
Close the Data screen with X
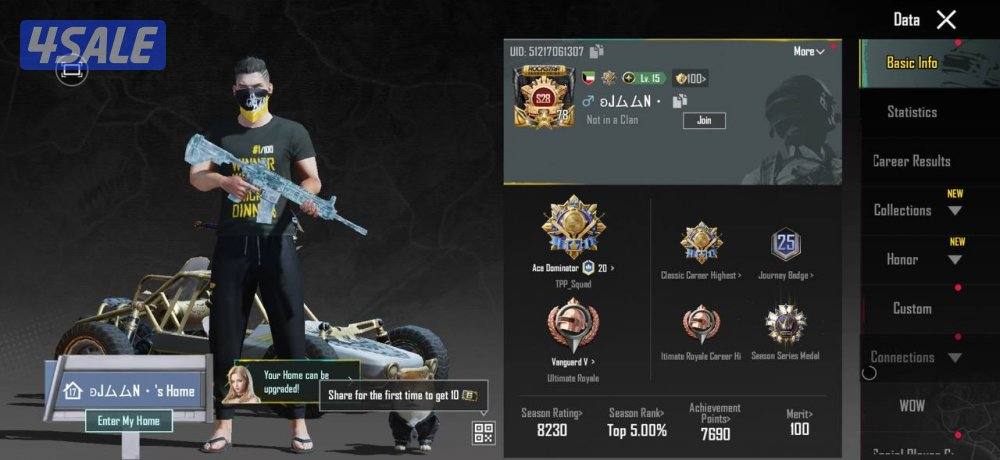click(946, 20)
